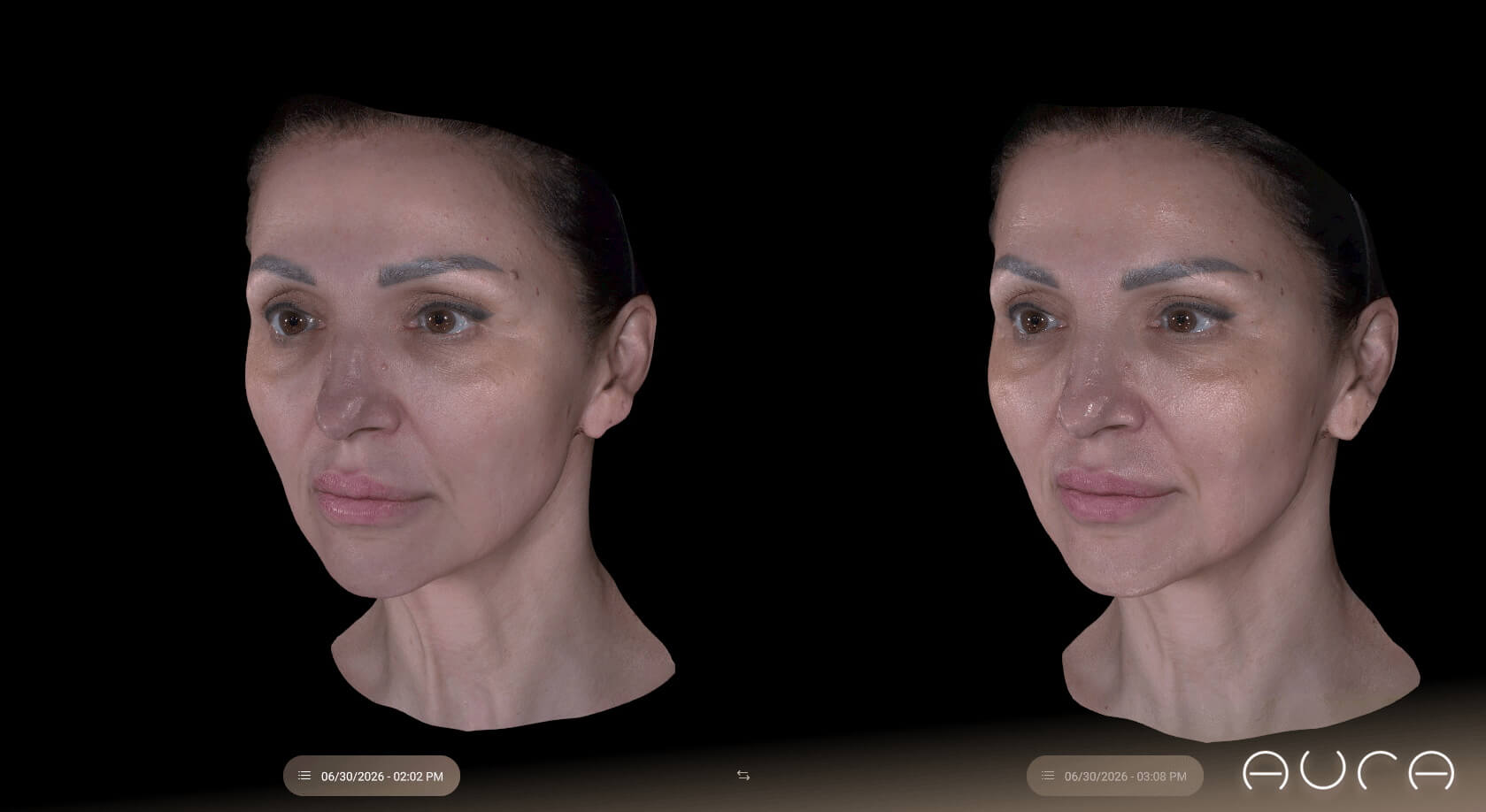The height and width of the screenshot is (812, 1486).
Task: Expand the 06/30/2026 - 03:08 PM scan selector
Action: 1115,776
